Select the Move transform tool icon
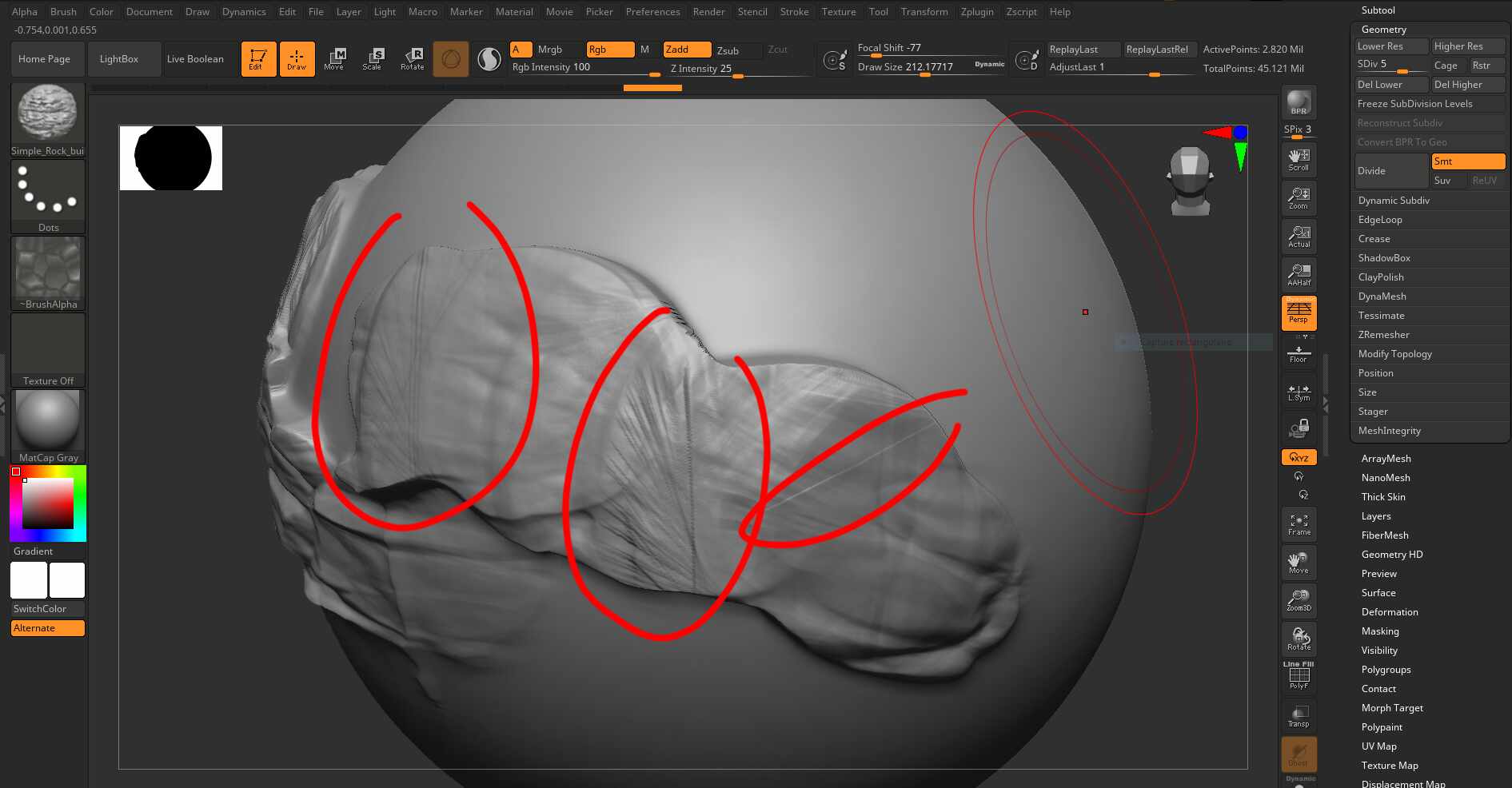1512x788 pixels. [x=334, y=58]
